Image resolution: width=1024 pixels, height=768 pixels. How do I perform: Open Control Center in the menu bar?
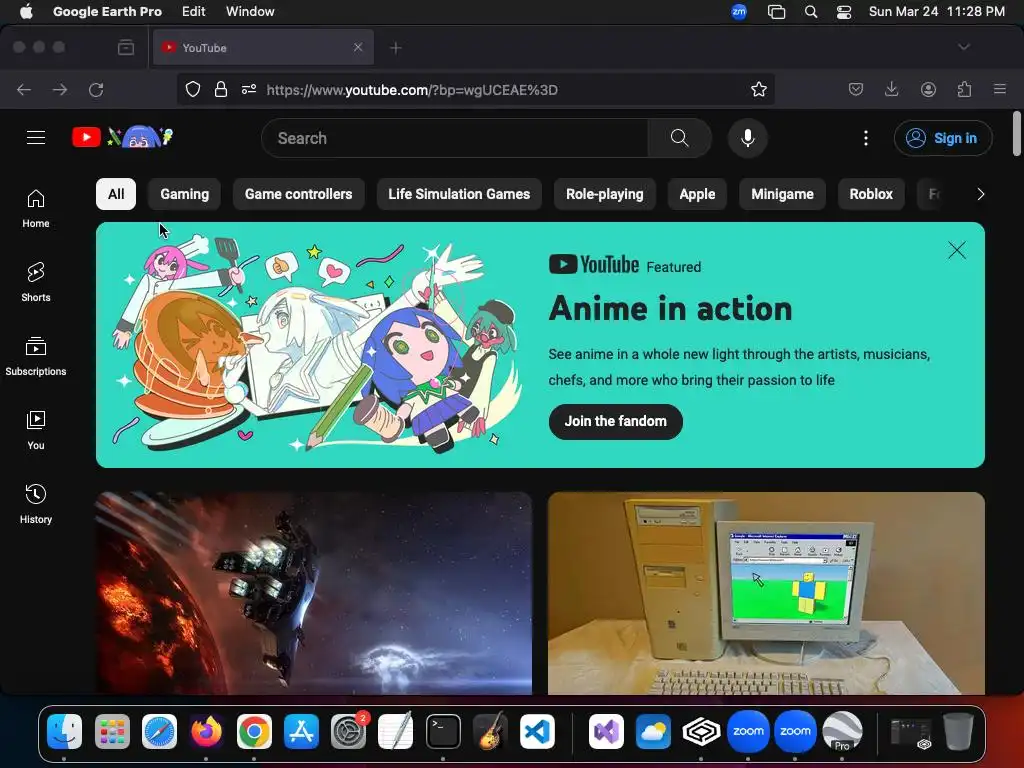[844, 12]
